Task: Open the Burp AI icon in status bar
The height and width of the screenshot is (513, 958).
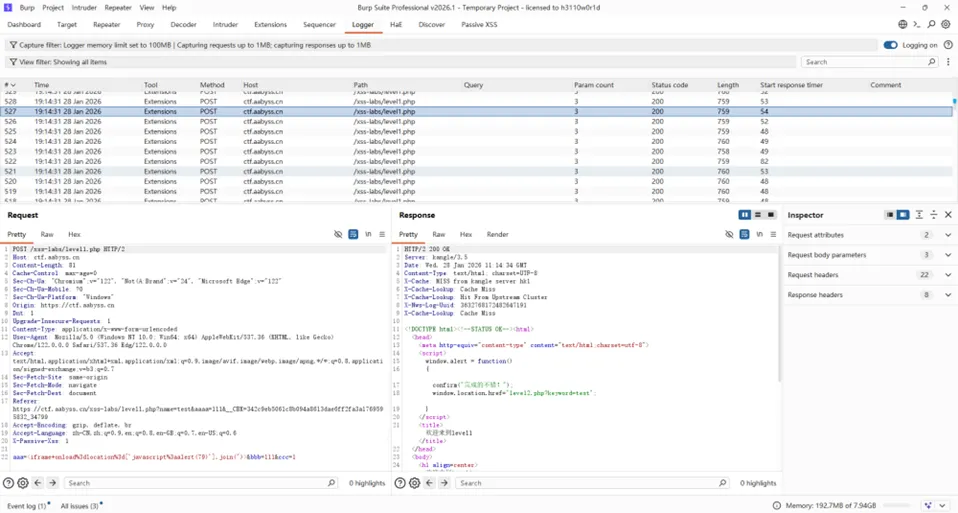Action: tap(928, 506)
